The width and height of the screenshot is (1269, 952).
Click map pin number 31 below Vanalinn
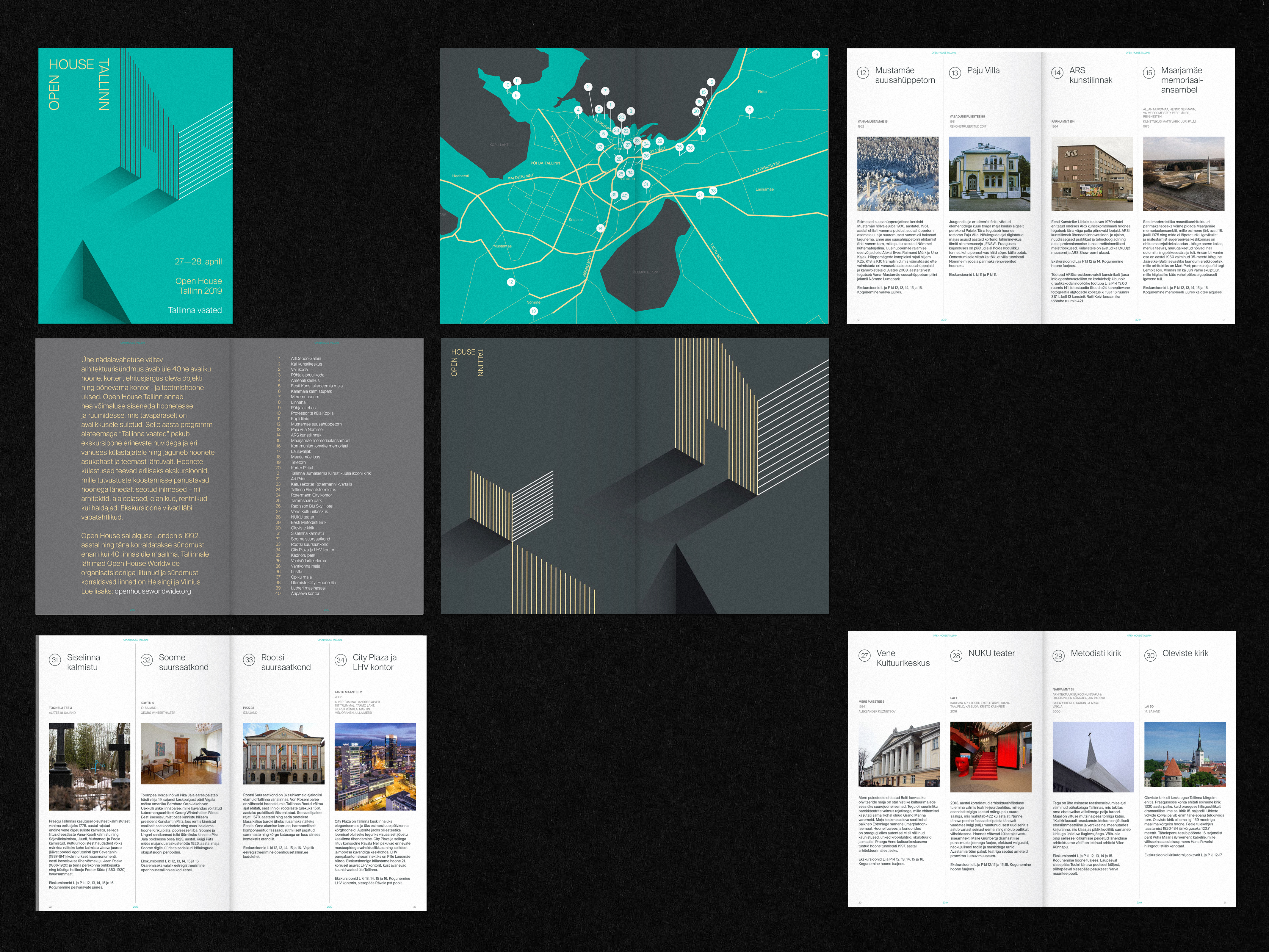point(646,184)
